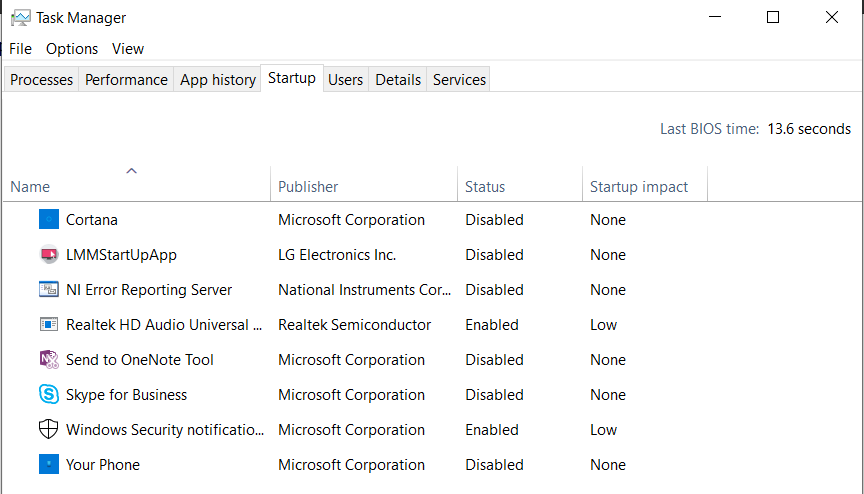Image resolution: width=864 pixels, height=494 pixels.
Task: Open the App history tab
Action: 218,80
